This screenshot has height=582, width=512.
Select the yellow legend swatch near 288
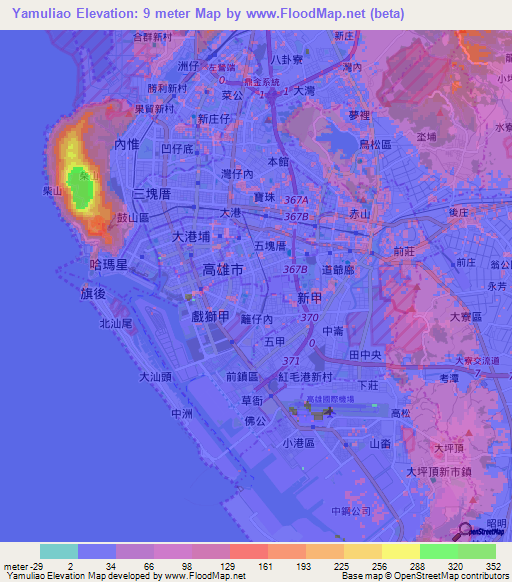coord(401,552)
